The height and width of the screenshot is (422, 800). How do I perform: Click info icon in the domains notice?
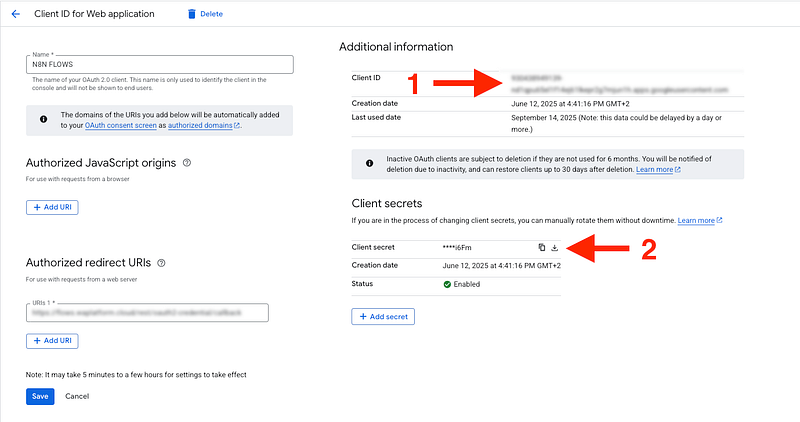click(43, 119)
